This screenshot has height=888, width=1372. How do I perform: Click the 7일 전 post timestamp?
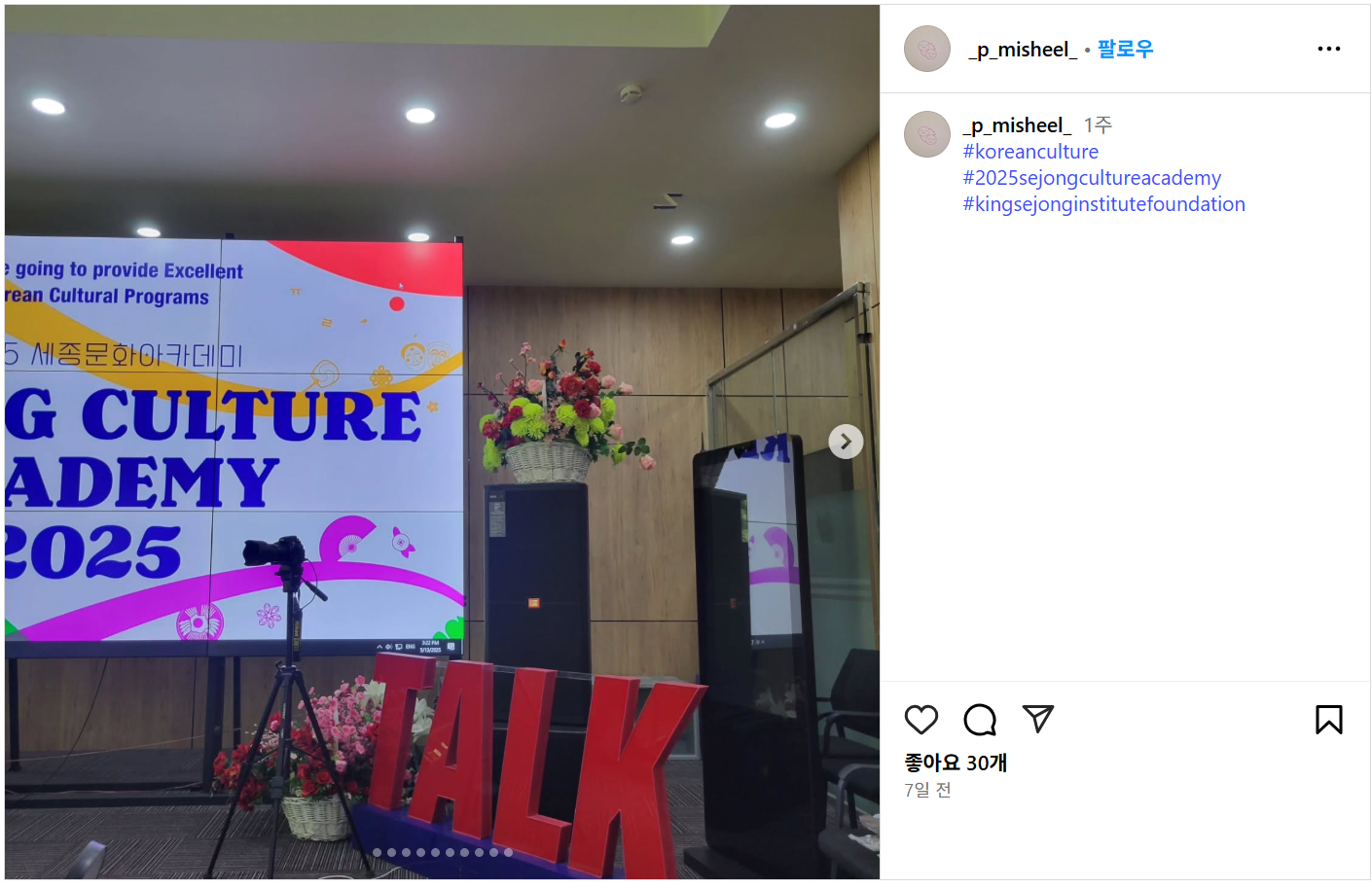coord(927,790)
